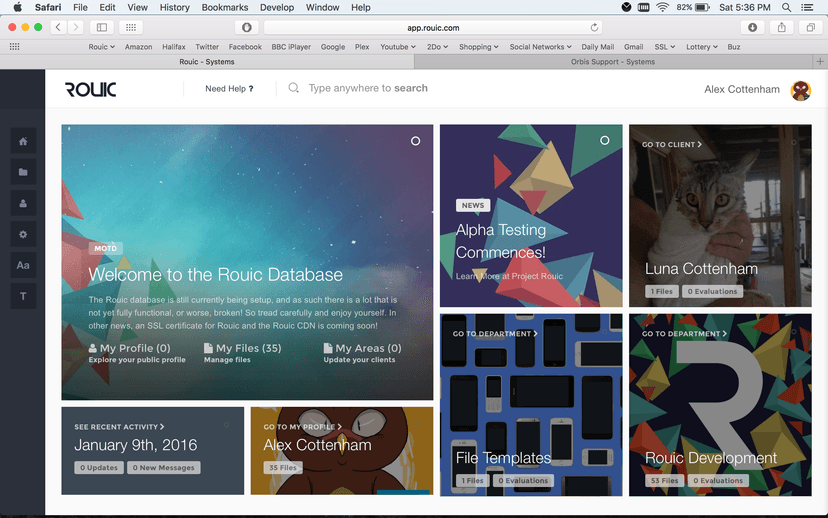Open the Gmail bookmark
The height and width of the screenshot is (518, 828).
click(633, 47)
